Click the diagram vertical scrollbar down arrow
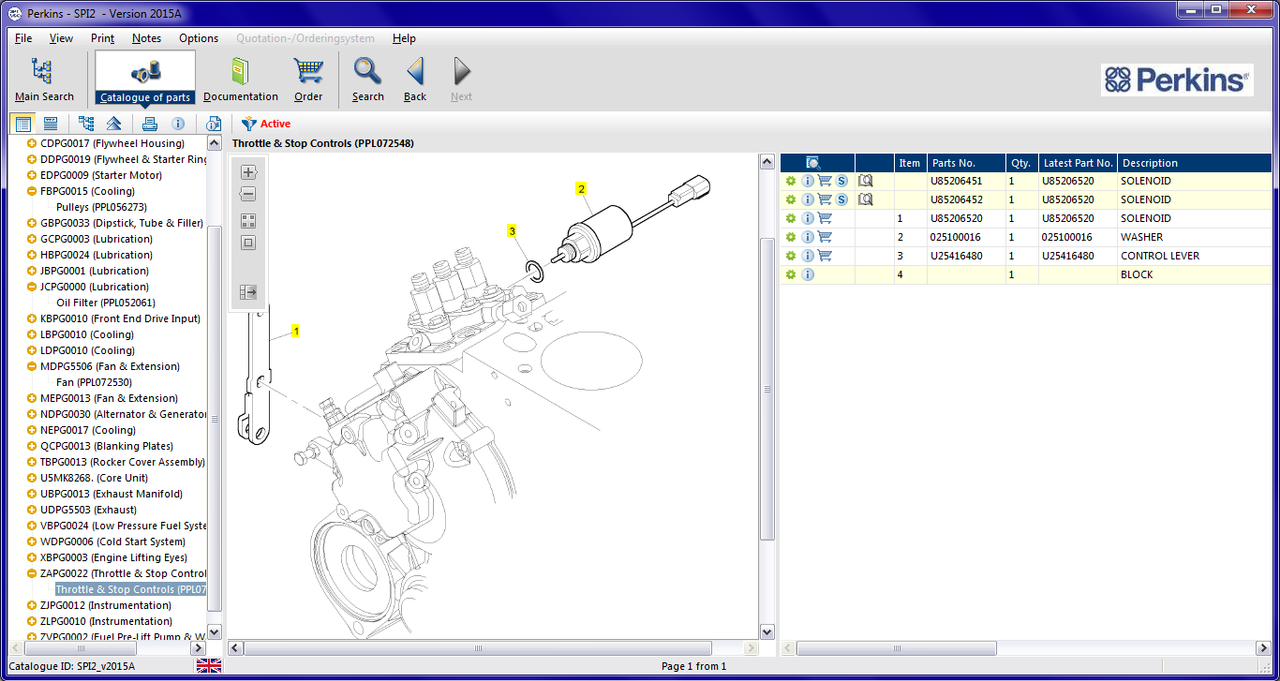This screenshot has width=1280, height=681. click(767, 632)
